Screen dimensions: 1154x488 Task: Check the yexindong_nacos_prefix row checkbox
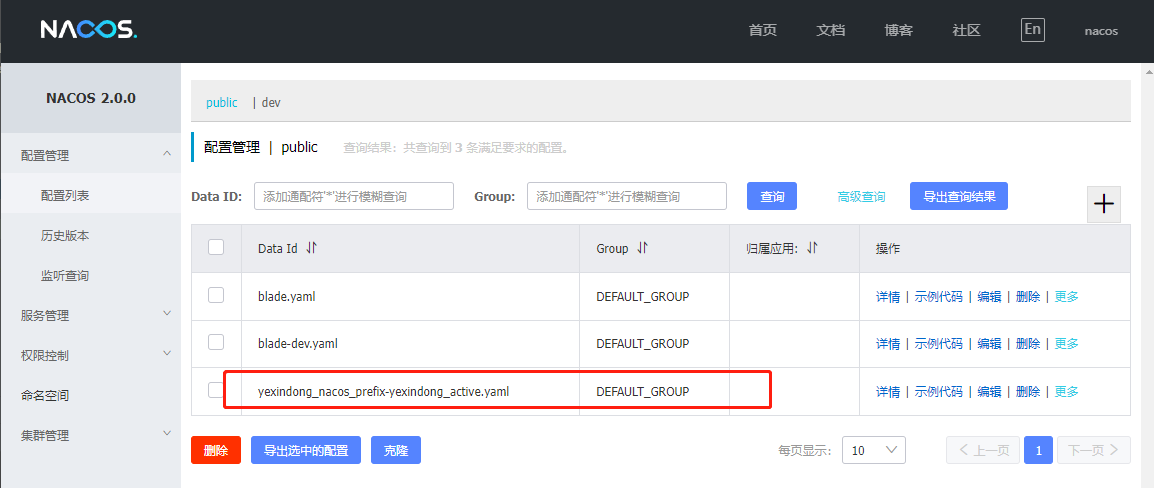[216, 390]
